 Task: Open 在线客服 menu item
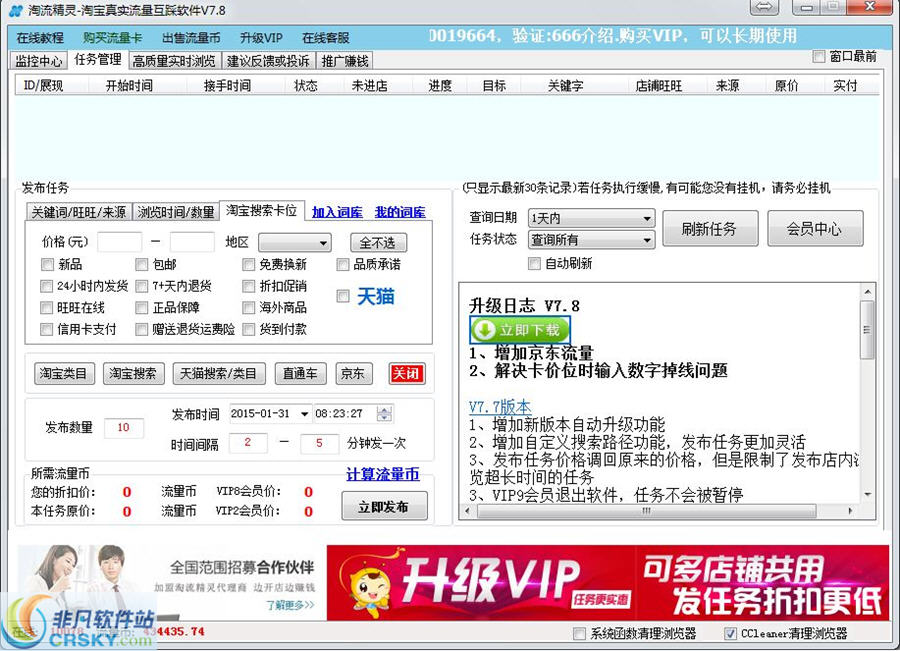[325, 38]
